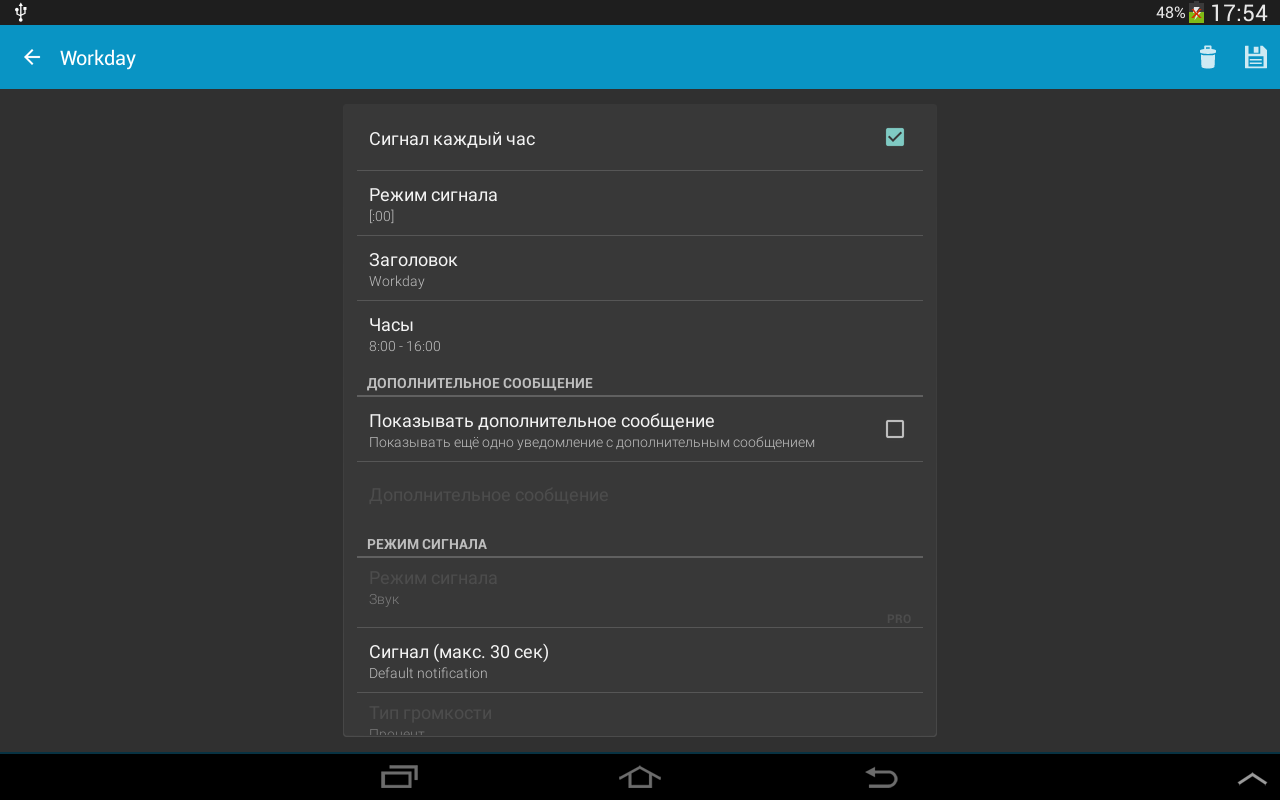
Task: Expand the bottom-right chevron arrow
Action: 1252,778
